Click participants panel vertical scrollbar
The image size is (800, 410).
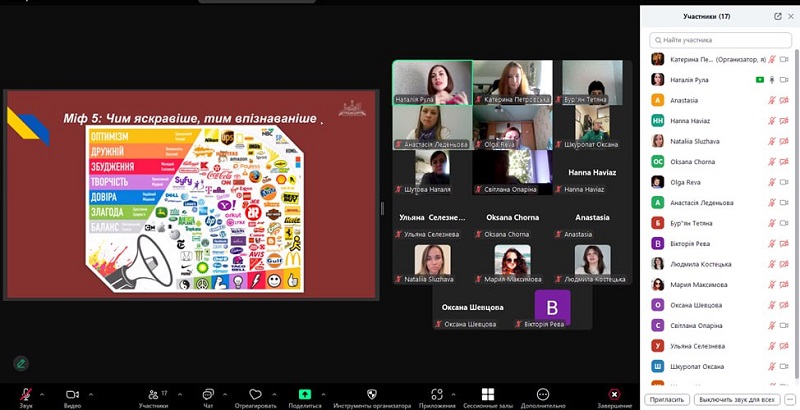797,214
